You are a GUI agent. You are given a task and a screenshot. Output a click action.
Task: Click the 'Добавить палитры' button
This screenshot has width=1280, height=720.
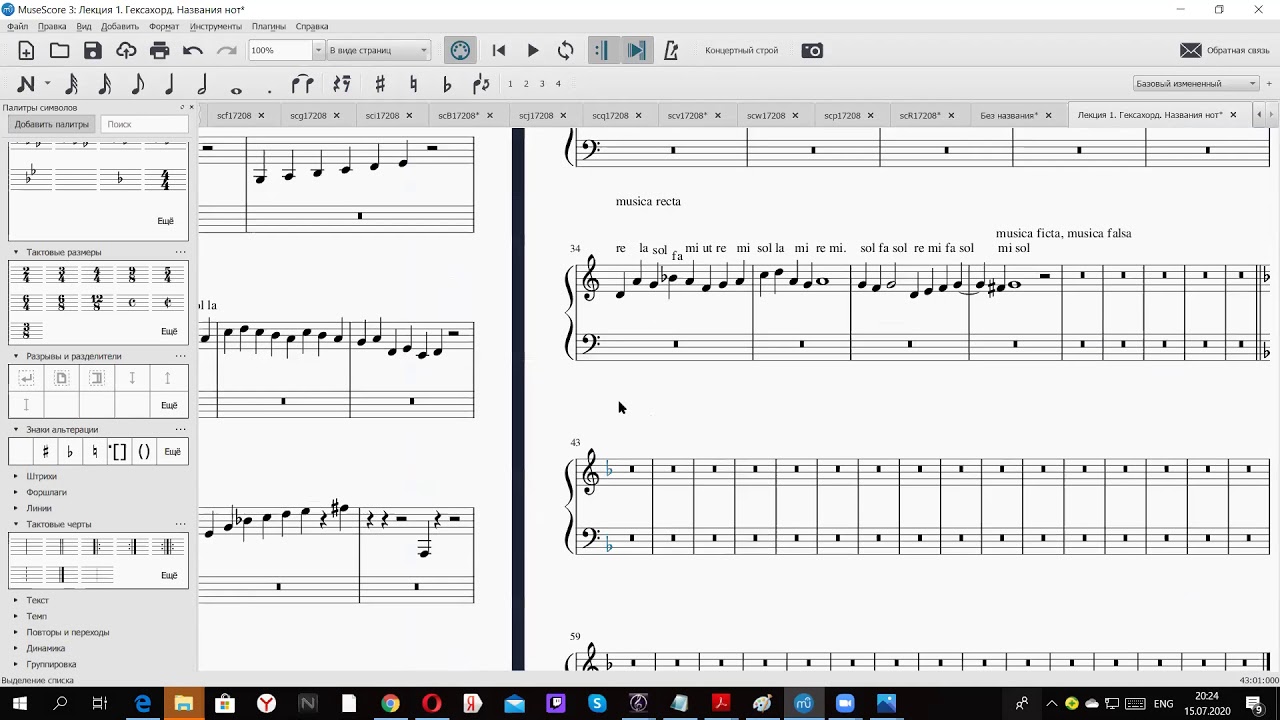tap(51, 124)
